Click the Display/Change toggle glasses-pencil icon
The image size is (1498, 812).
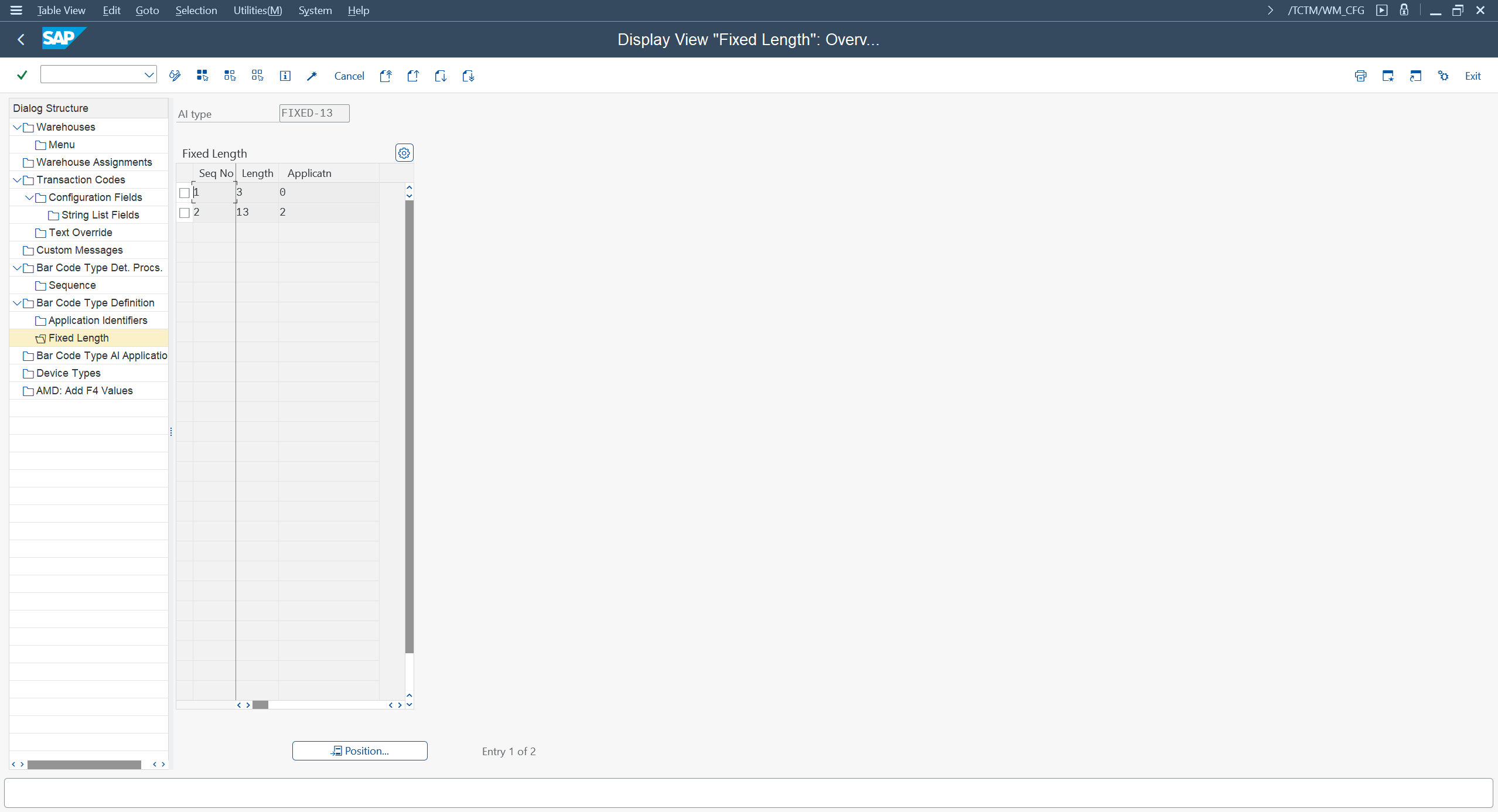point(175,76)
